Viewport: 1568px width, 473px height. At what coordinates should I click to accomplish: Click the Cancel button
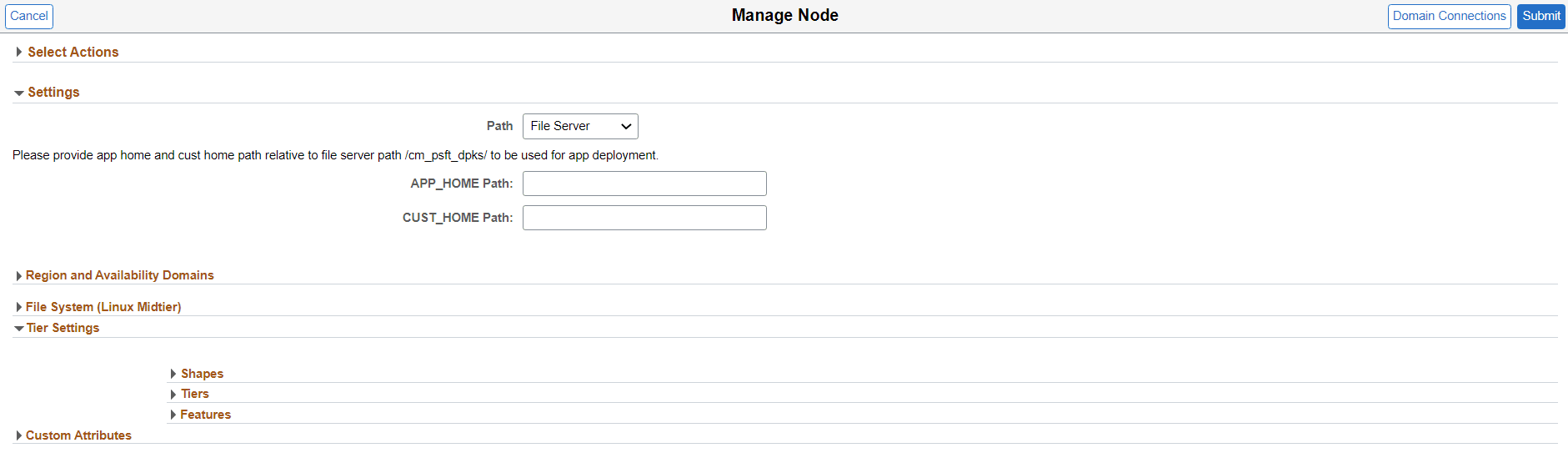(29, 16)
